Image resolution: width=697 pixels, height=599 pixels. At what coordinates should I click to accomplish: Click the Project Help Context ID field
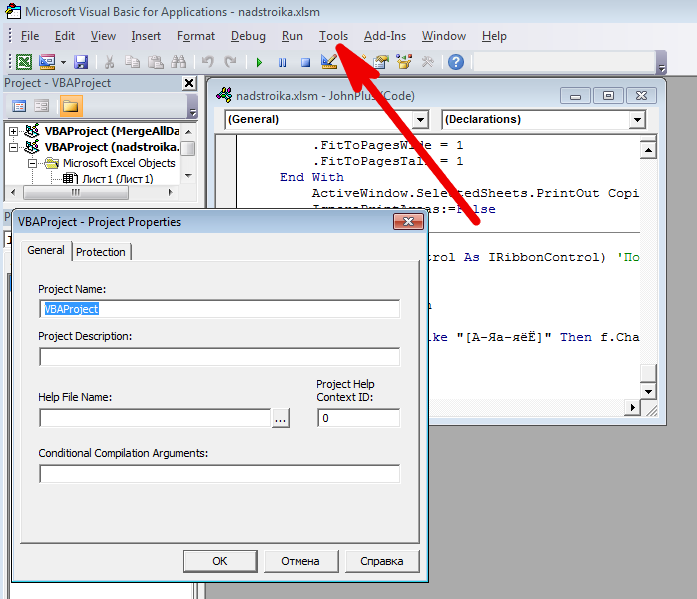pyautogui.click(x=358, y=418)
